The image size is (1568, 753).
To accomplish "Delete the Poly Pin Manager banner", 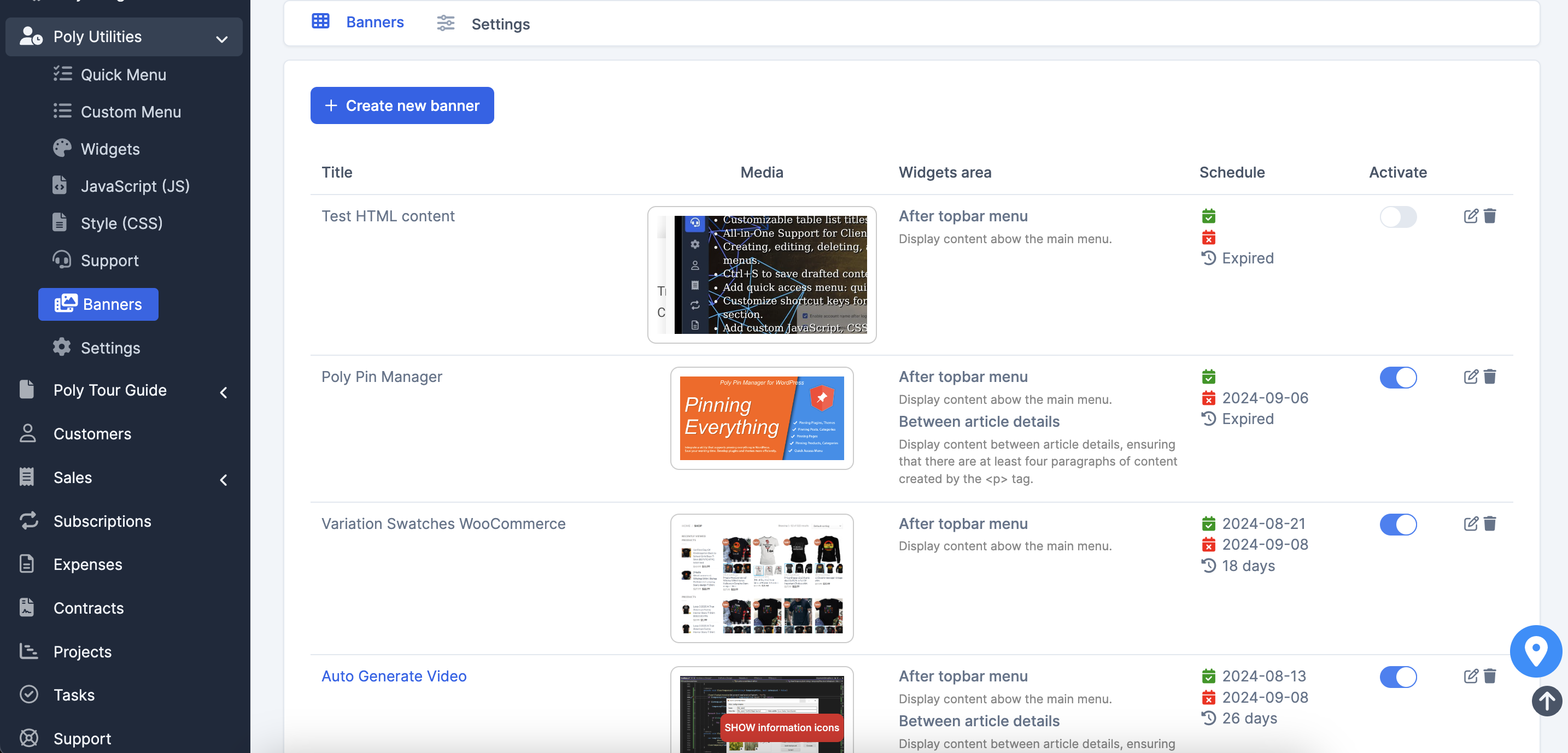I will (x=1489, y=376).
